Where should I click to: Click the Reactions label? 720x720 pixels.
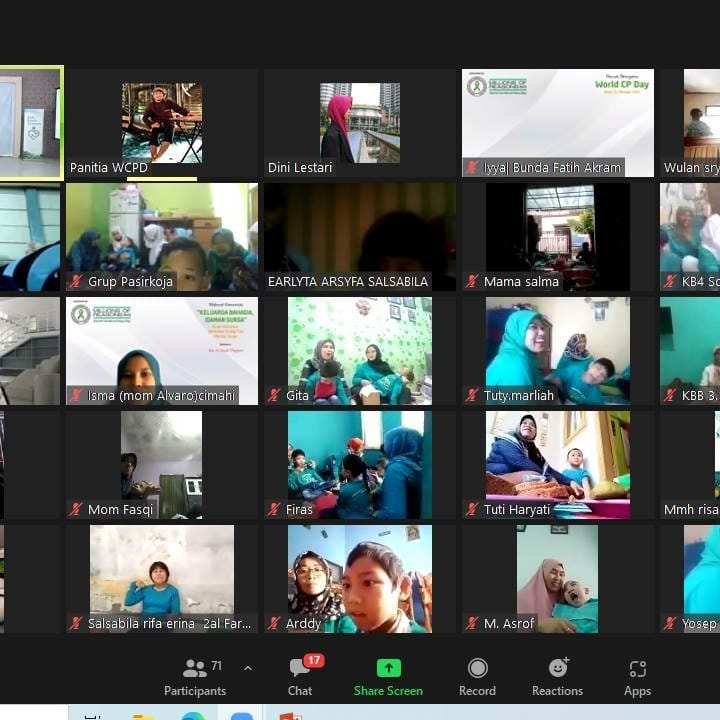[557, 691]
